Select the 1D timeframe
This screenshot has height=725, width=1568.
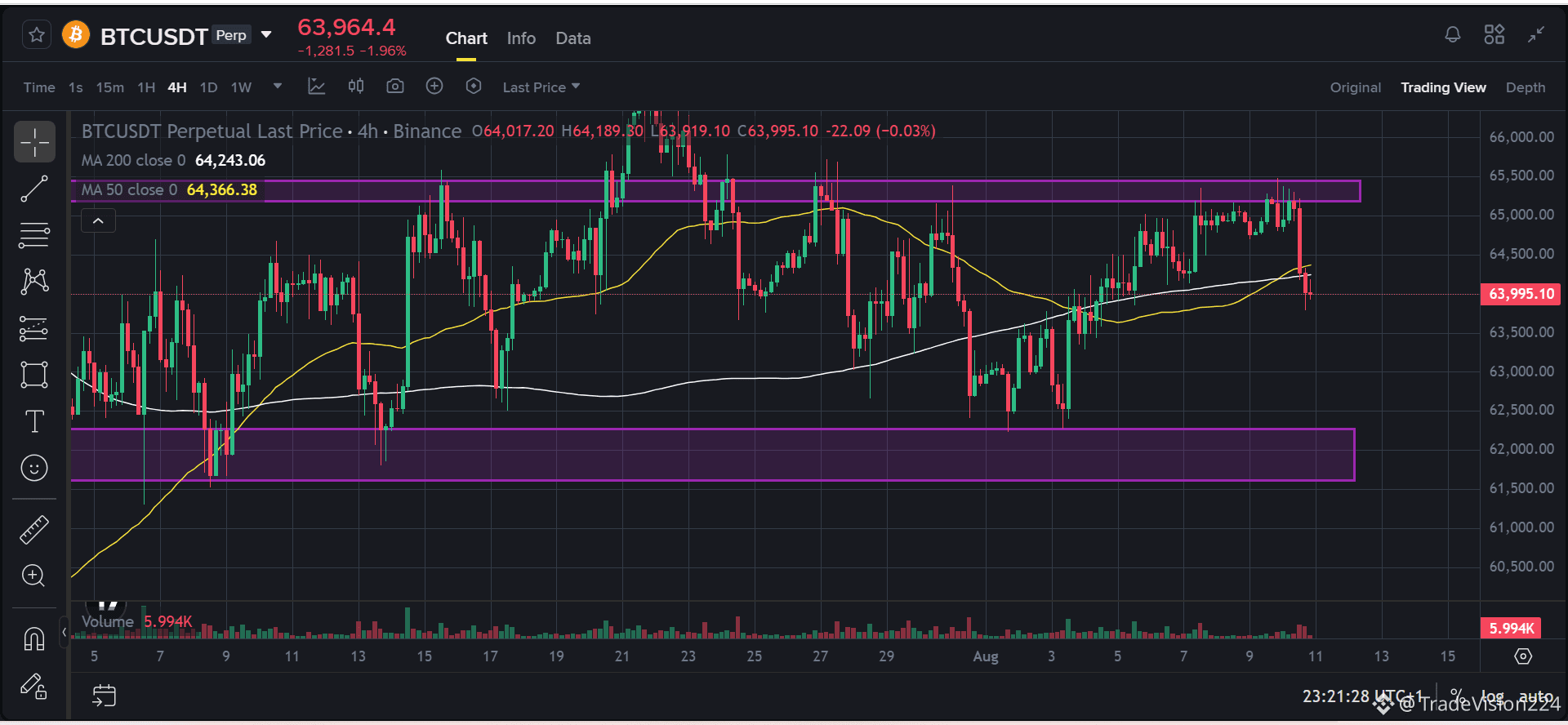tap(209, 87)
